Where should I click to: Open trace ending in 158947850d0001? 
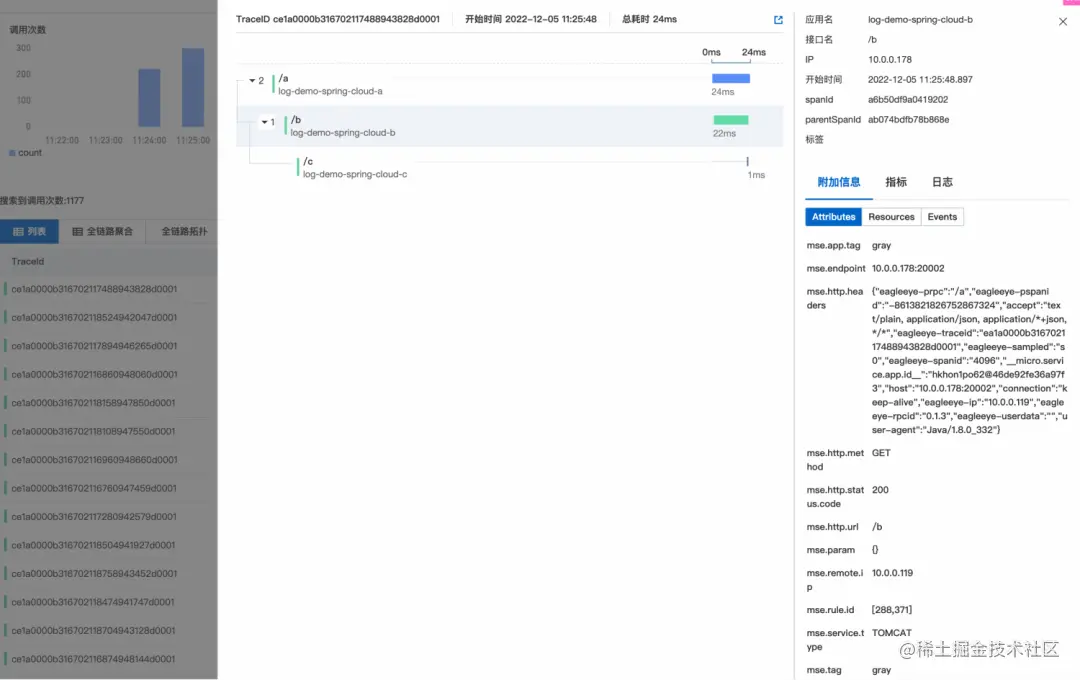[93, 403]
